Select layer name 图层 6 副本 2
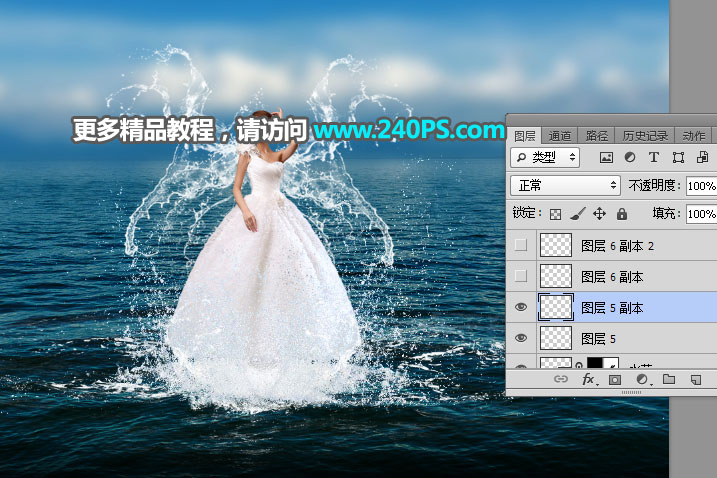This screenshot has width=717, height=478. coord(617,246)
